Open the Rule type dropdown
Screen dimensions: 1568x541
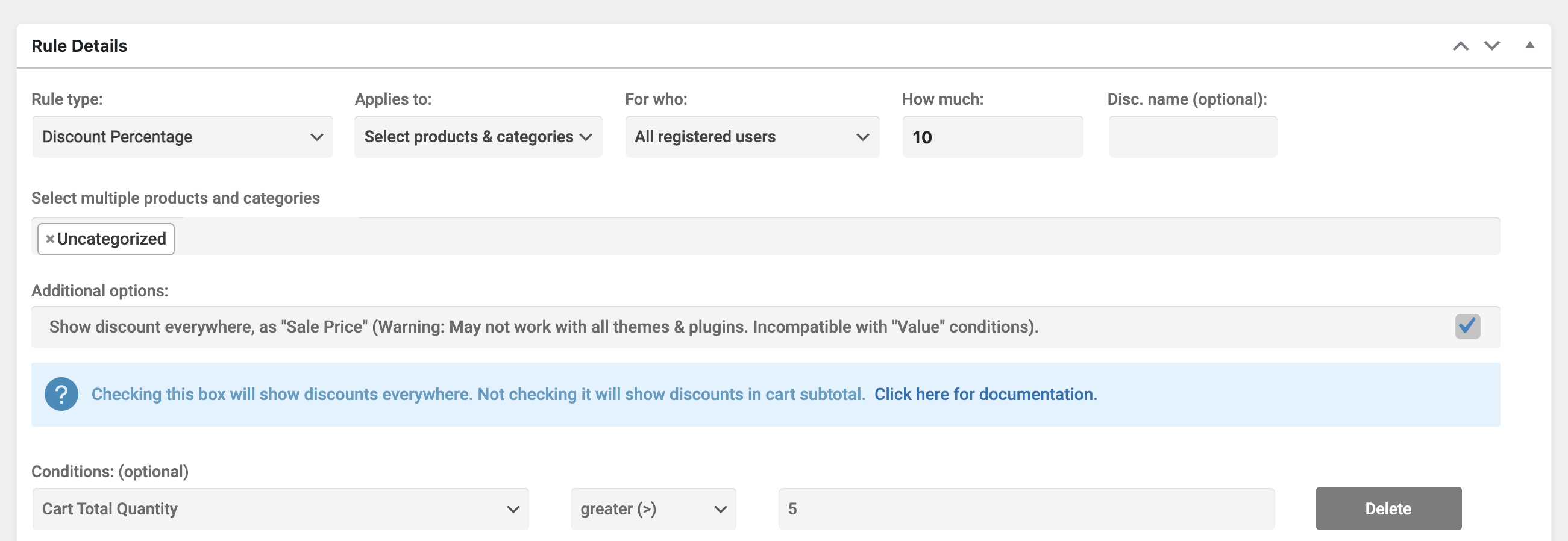(x=182, y=137)
